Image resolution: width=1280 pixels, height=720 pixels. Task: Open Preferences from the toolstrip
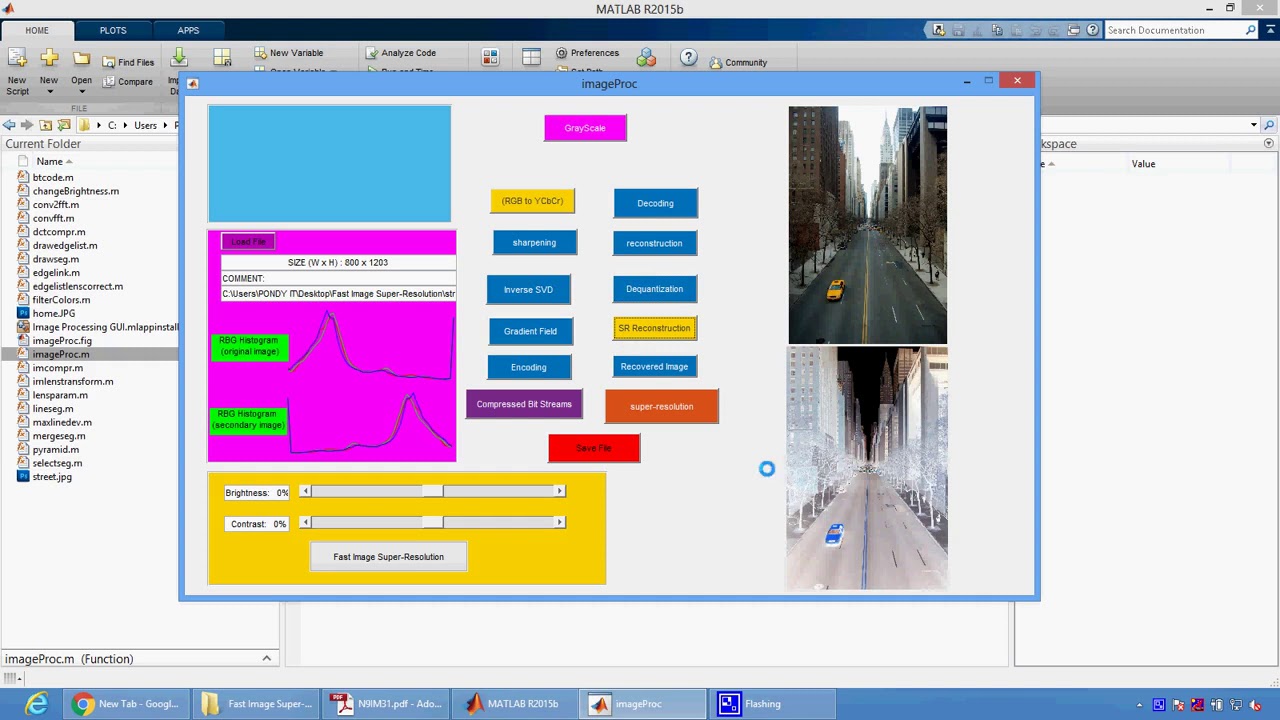[587, 53]
